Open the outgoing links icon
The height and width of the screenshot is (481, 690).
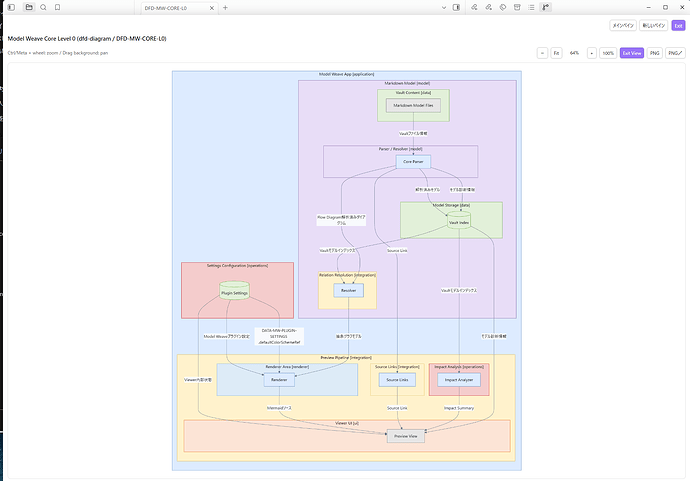(488, 7)
